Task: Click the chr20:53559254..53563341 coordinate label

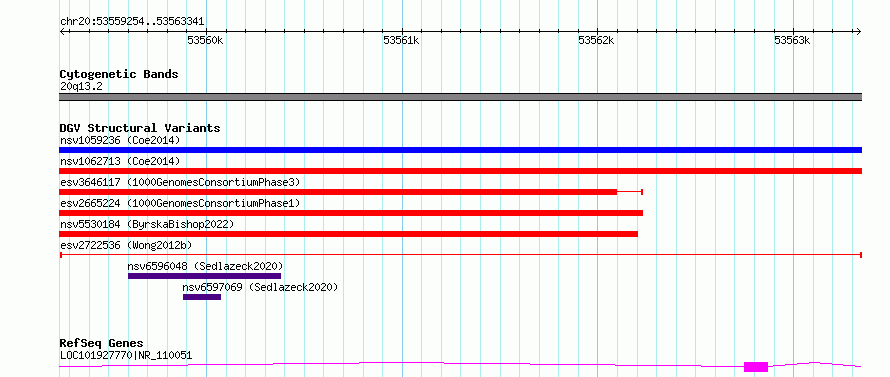Action: pos(132,22)
